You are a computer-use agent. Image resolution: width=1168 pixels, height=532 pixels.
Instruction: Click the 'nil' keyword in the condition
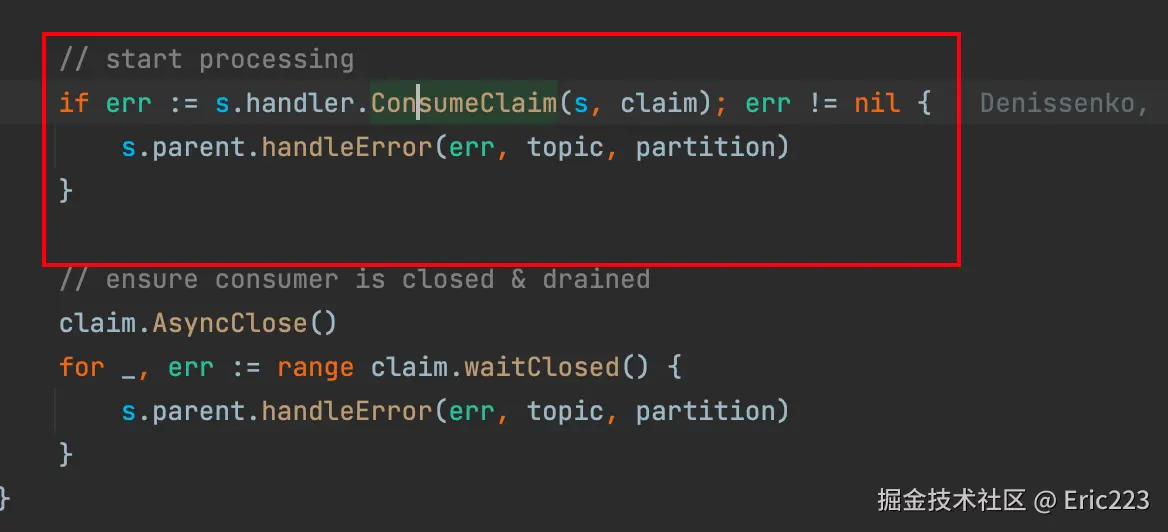(877, 103)
